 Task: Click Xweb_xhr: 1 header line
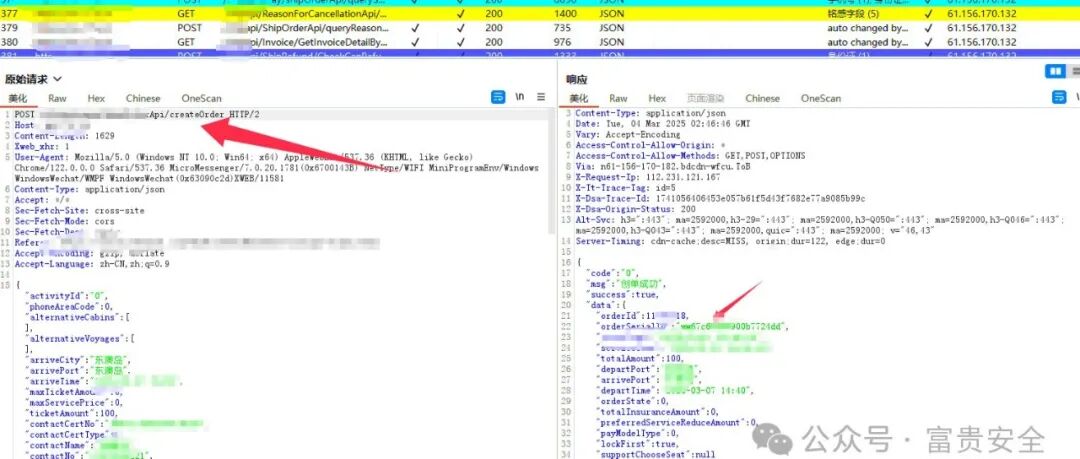(42, 147)
